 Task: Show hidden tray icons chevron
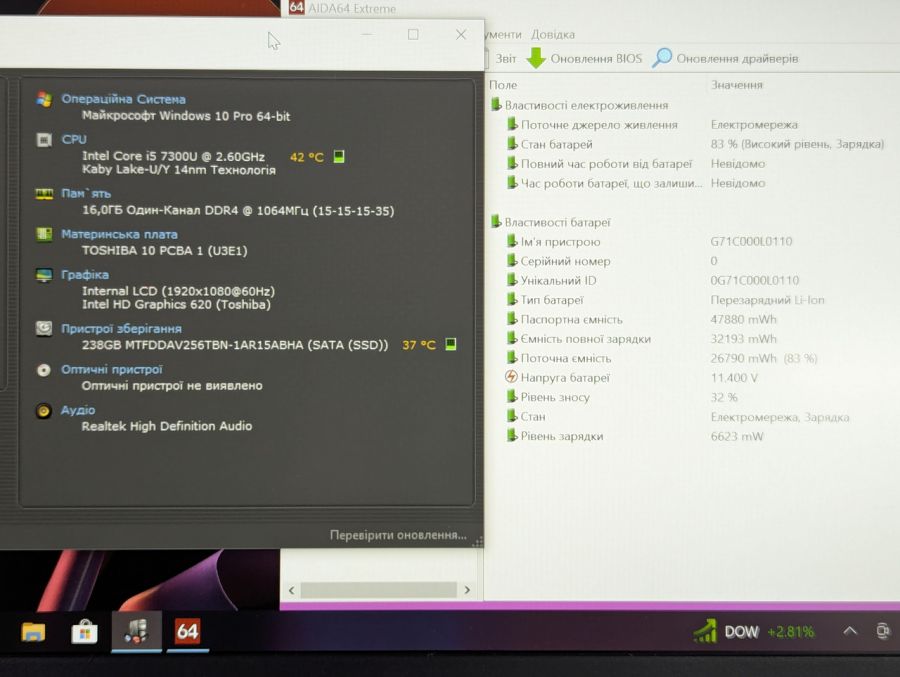coord(850,630)
